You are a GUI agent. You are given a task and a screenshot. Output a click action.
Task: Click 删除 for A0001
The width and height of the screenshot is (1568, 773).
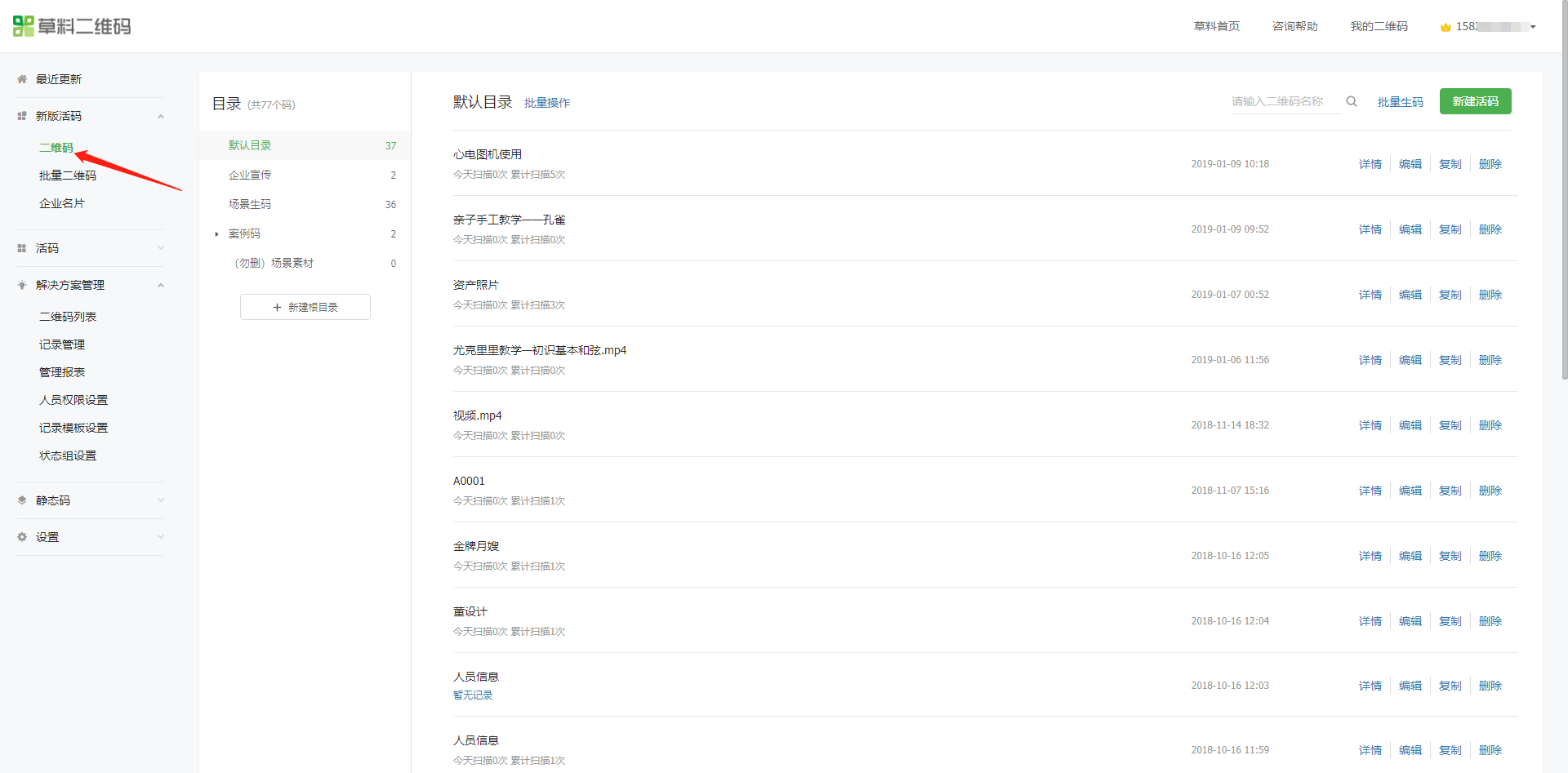click(1490, 491)
